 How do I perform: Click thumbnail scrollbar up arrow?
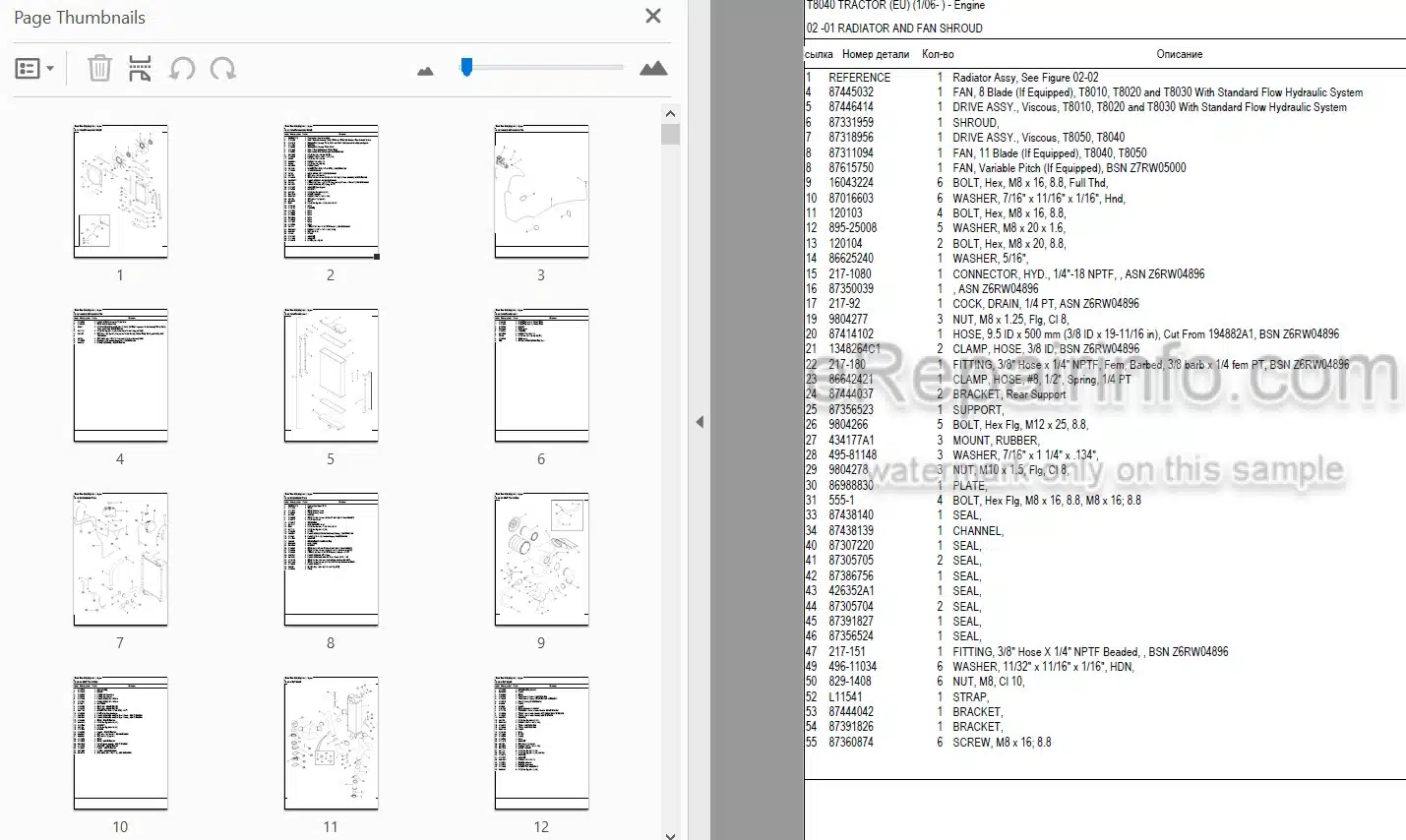coord(670,113)
